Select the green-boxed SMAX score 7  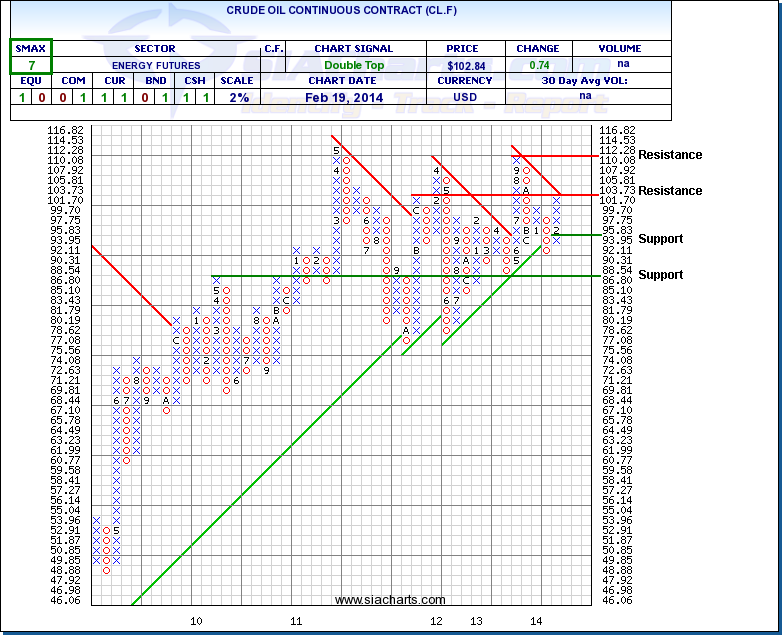31,64
